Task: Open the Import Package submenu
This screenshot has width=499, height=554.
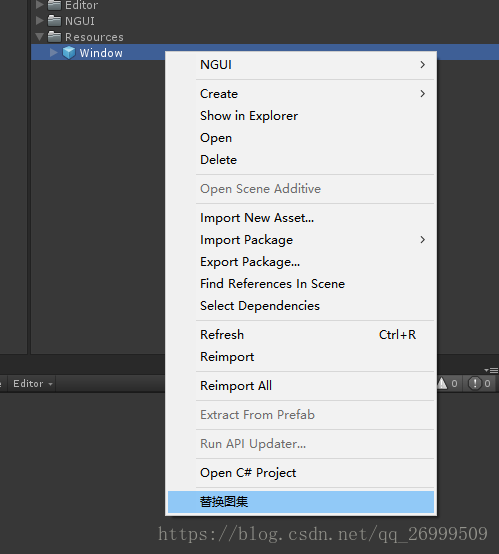Action: coord(301,240)
